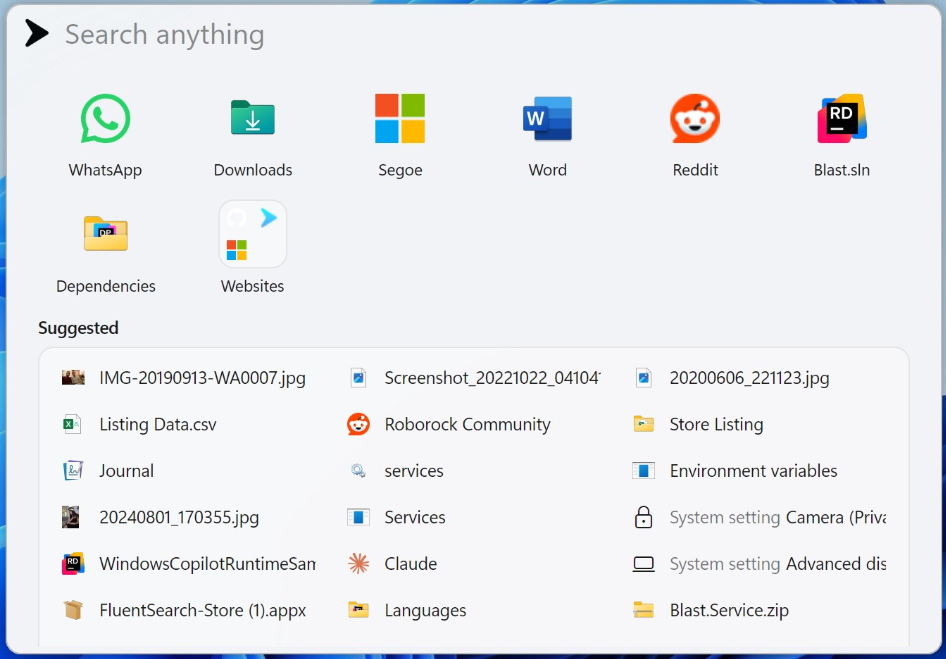Open the WhatsApp pinned app icon
The height and width of the screenshot is (659, 946).
point(106,118)
